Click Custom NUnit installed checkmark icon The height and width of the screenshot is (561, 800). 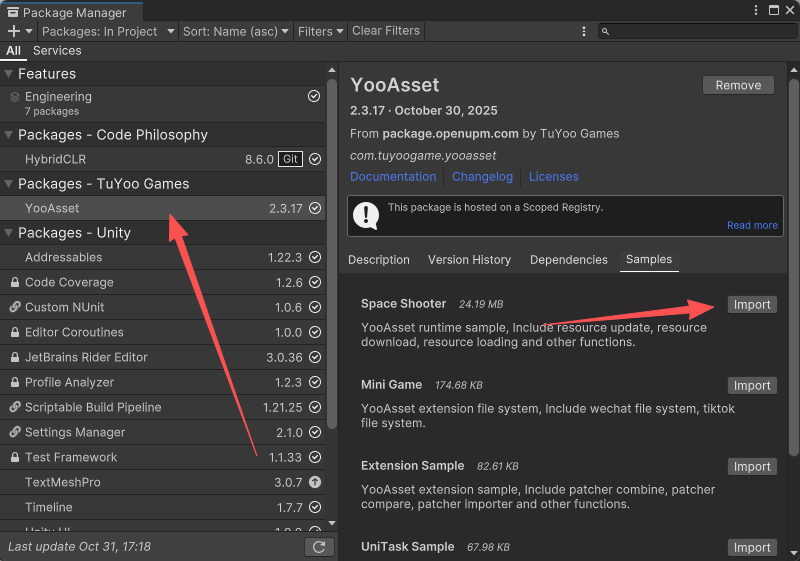(x=315, y=307)
